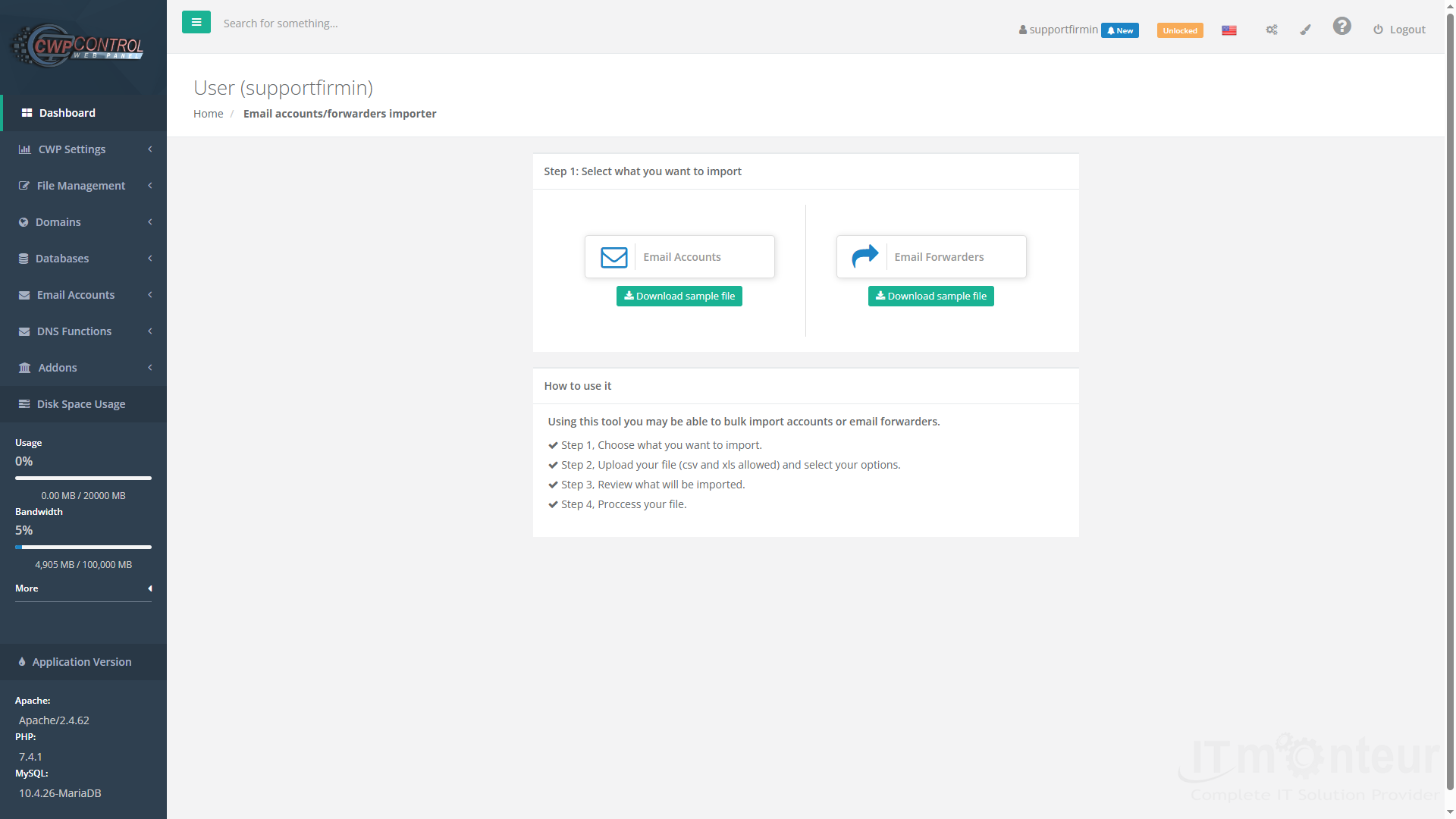Click the Bandwidth progress bar
This screenshot has width=1456, height=819.
[83, 548]
